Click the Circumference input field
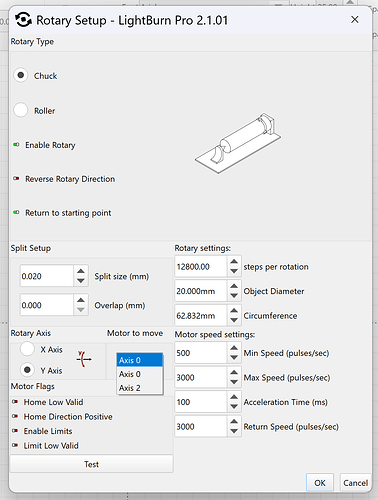Screen dimensions: 378x500 pyautogui.click(x=201, y=315)
